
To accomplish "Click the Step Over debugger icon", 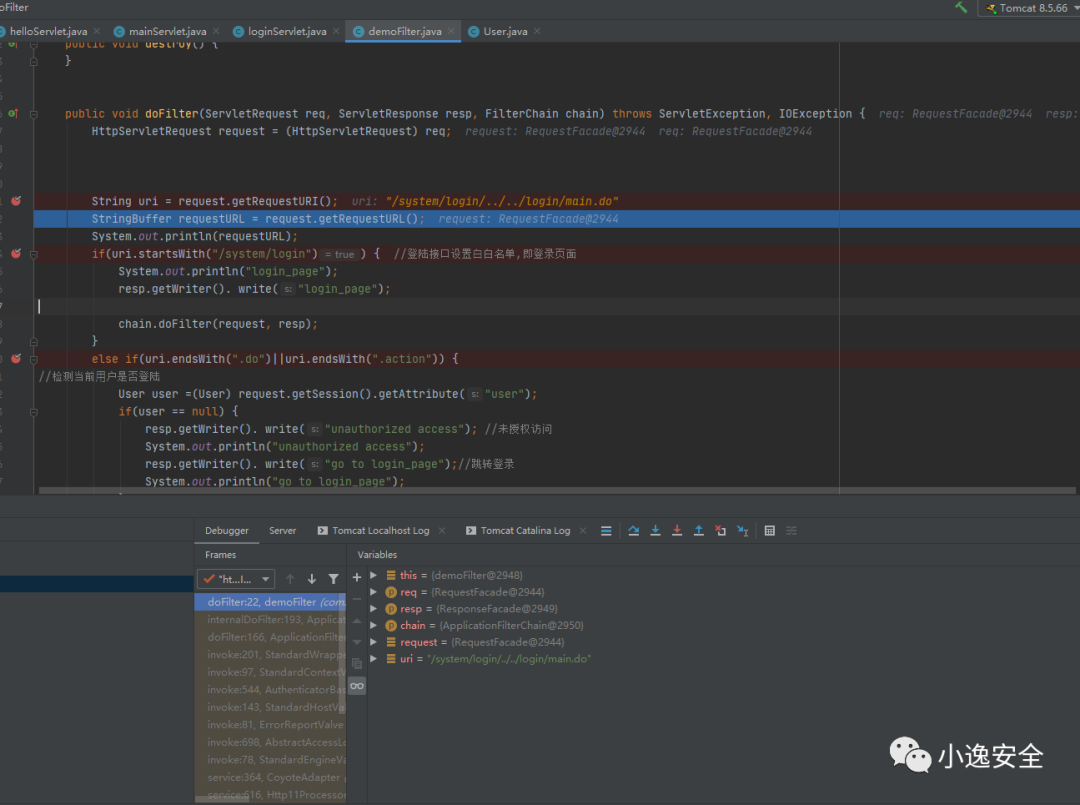I will (634, 530).
